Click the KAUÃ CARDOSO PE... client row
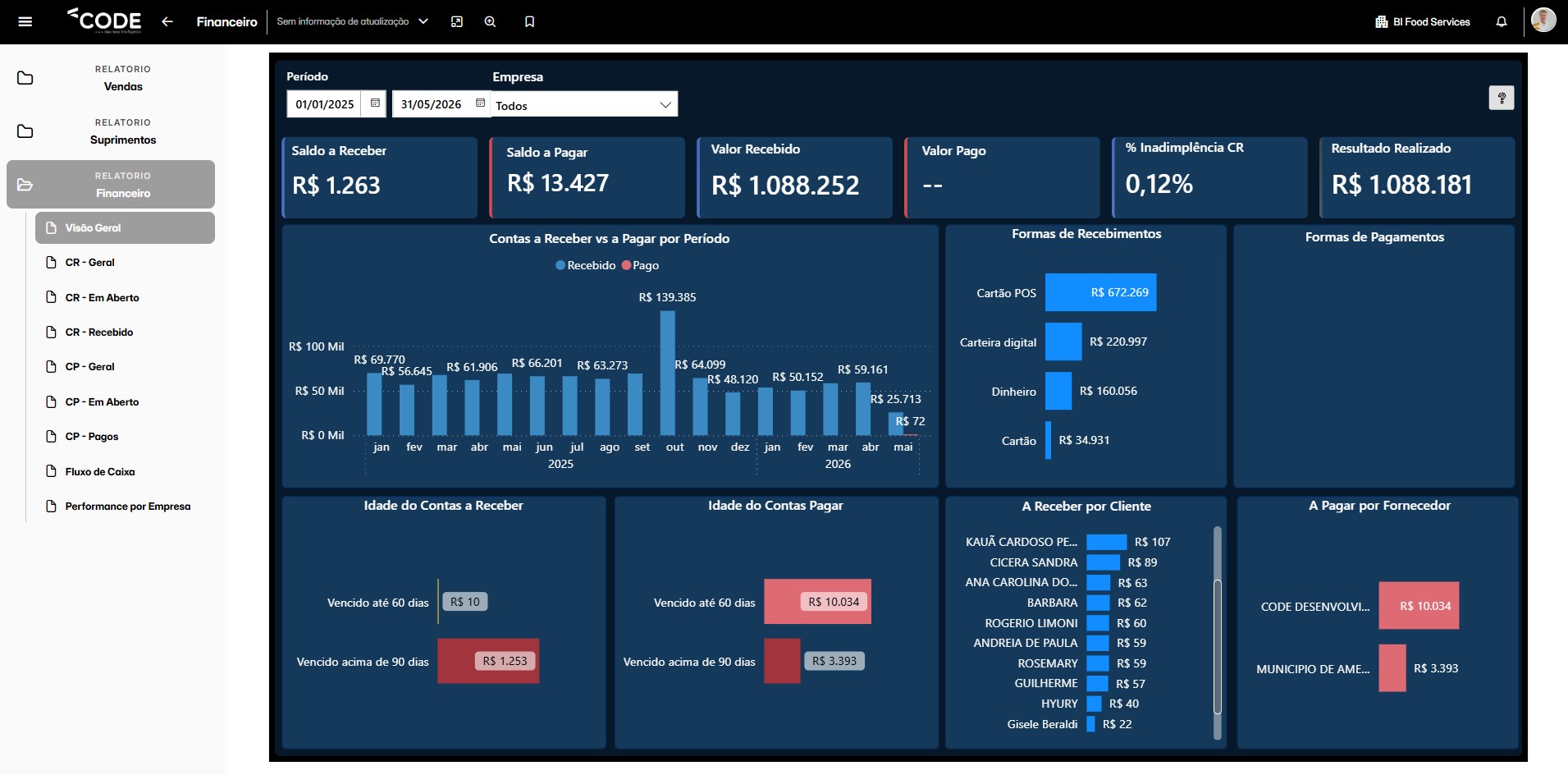This screenshot has height=775, width=1568. (1067, 542)
